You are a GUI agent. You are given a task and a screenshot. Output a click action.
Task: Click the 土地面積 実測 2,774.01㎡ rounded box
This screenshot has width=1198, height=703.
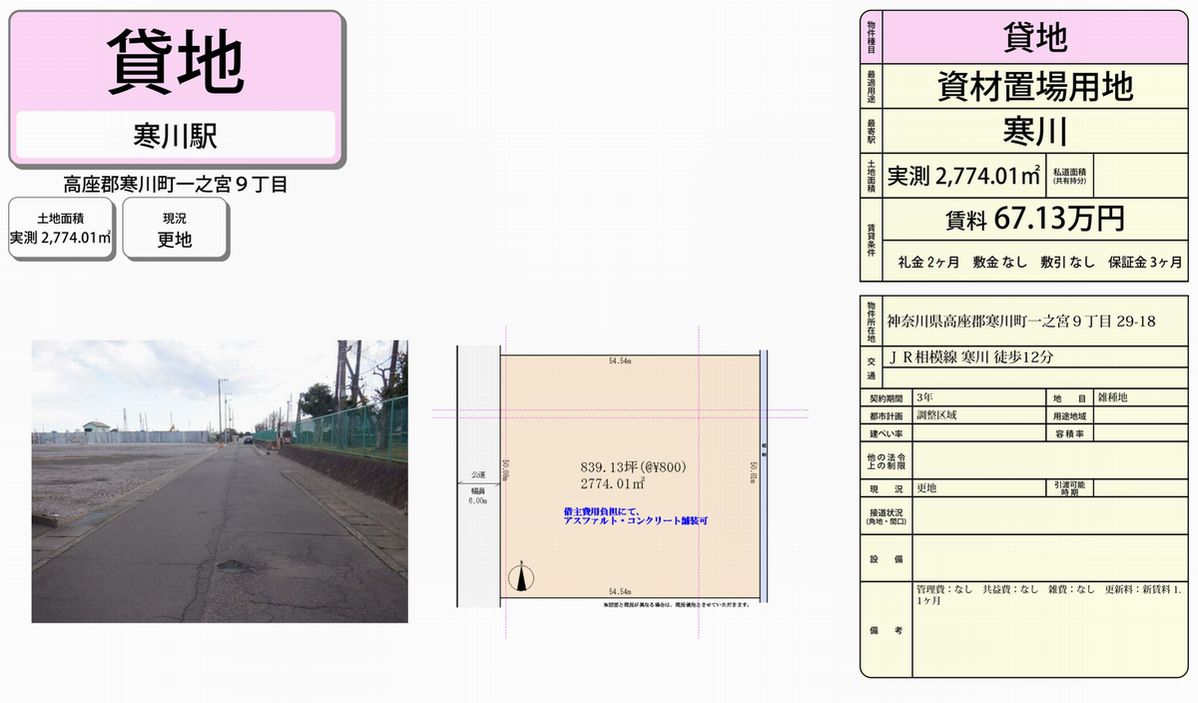[61, 228]
